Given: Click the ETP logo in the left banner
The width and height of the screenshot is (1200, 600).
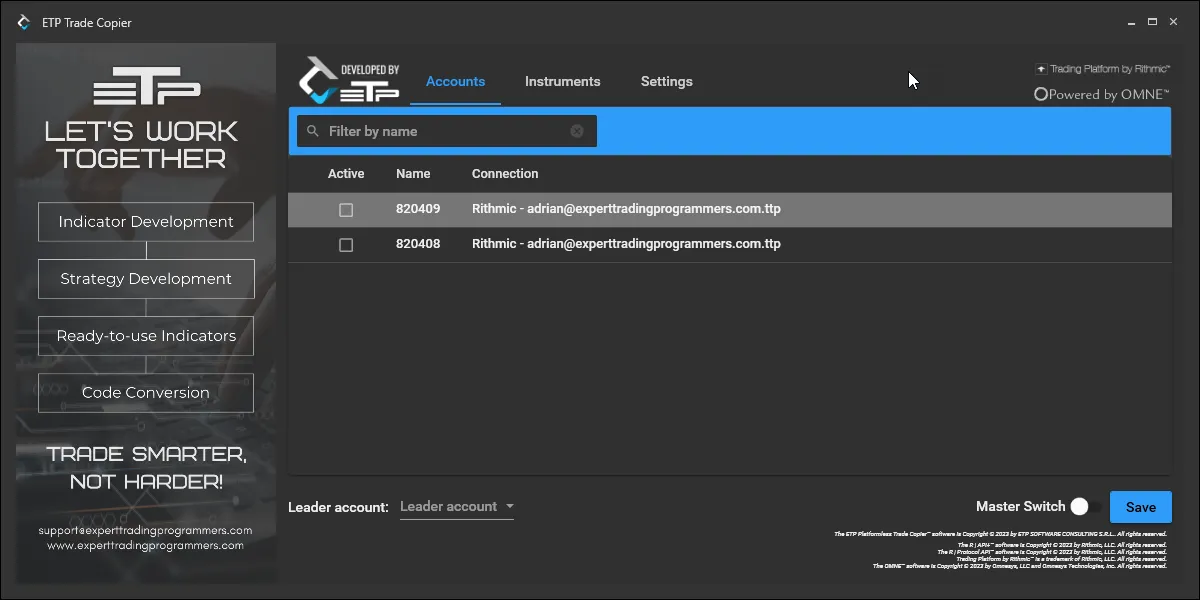Looking at the screenshot, I should tap(146, 86).
